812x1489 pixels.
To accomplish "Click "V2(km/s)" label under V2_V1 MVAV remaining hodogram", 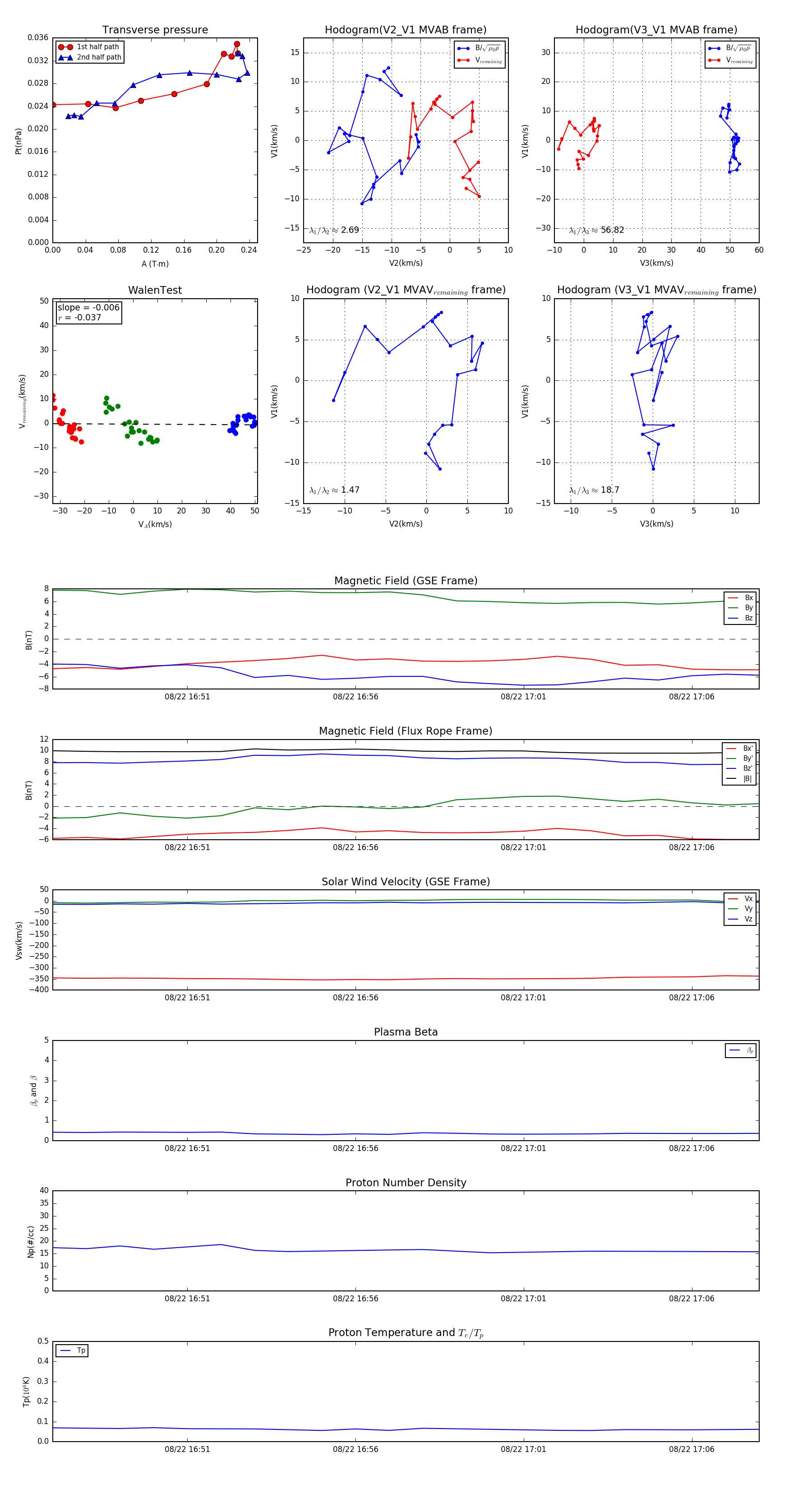I will (x=406, y=524).
